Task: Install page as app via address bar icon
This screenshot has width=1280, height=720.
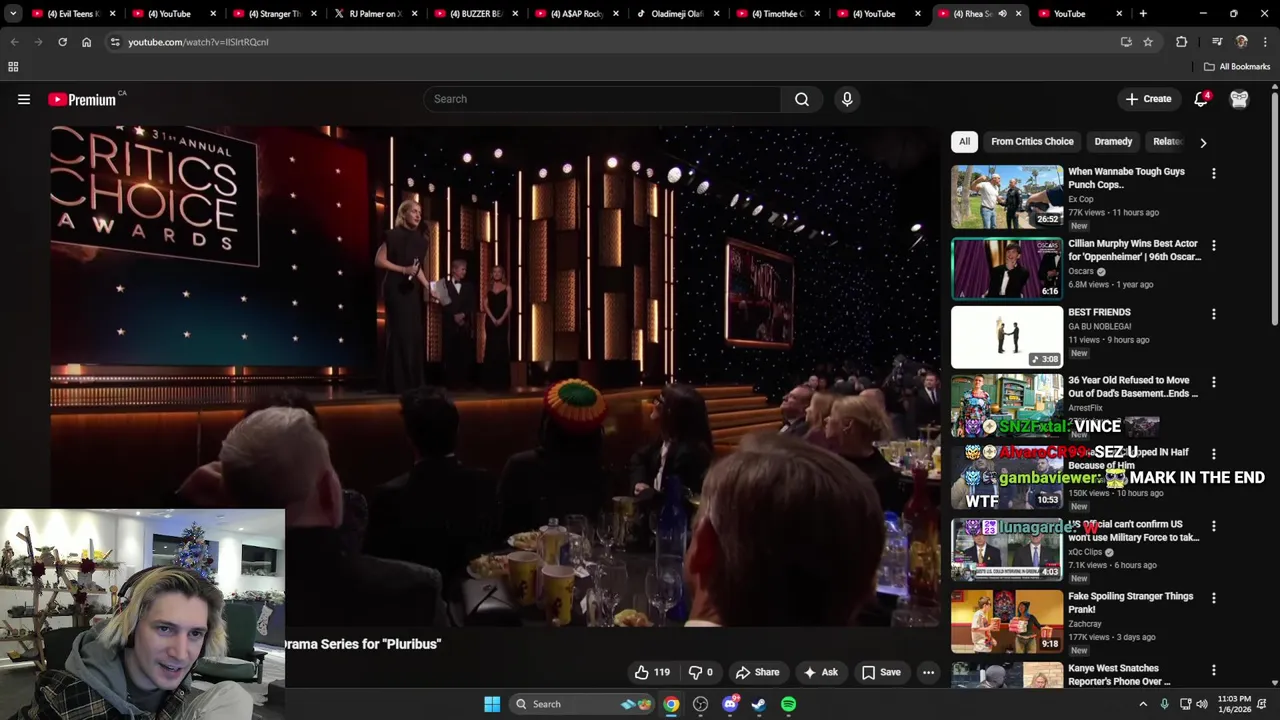Action: pos(1126,42)
